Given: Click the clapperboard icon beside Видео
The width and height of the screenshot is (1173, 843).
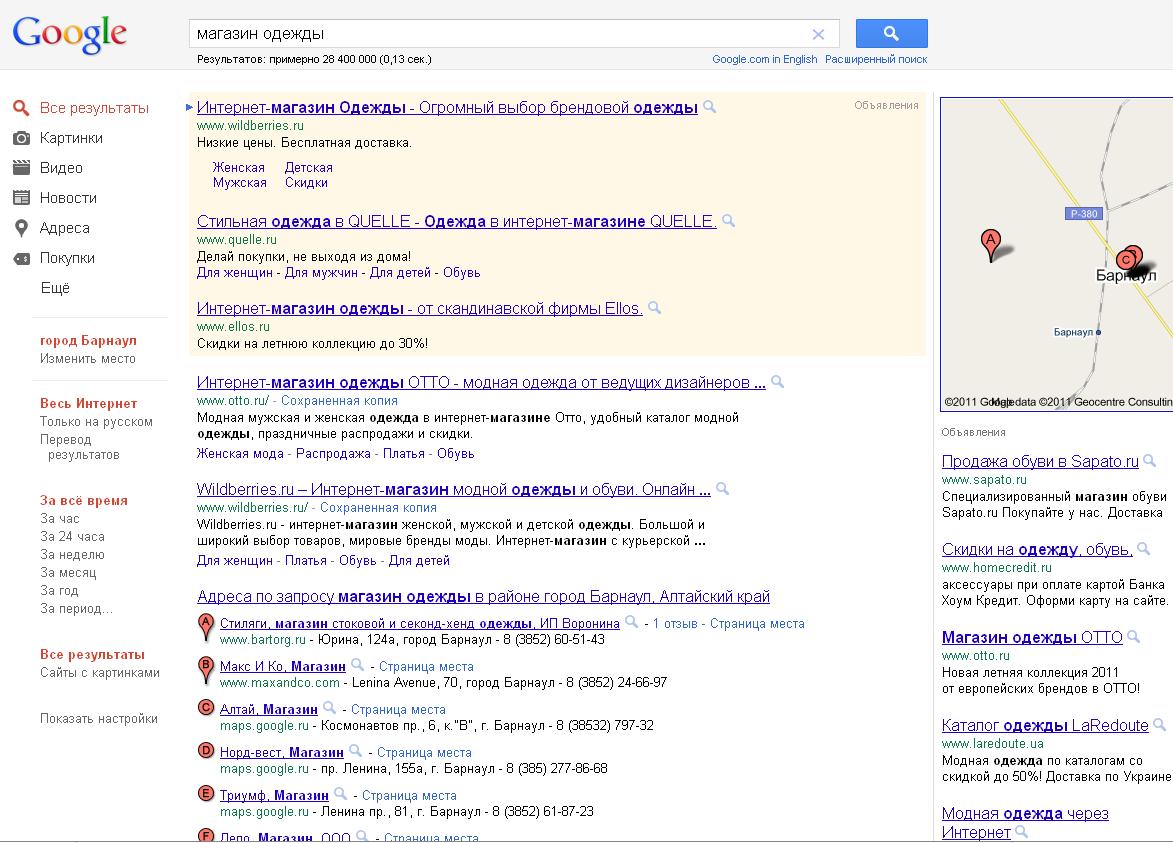Looking at the screenshot, I should [x=22, y=168].
